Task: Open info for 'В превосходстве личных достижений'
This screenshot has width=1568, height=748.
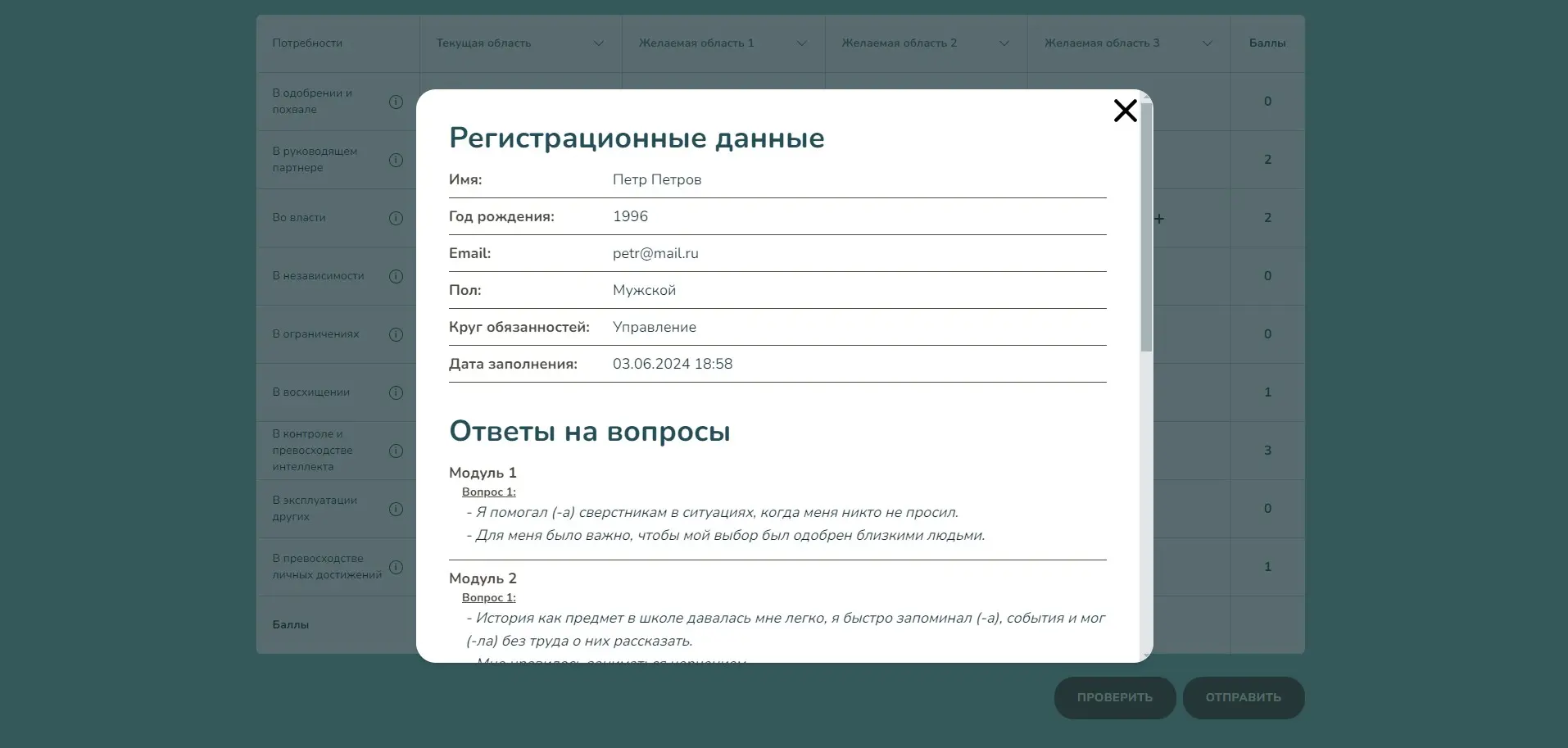Action: click(x=396, y=567)
